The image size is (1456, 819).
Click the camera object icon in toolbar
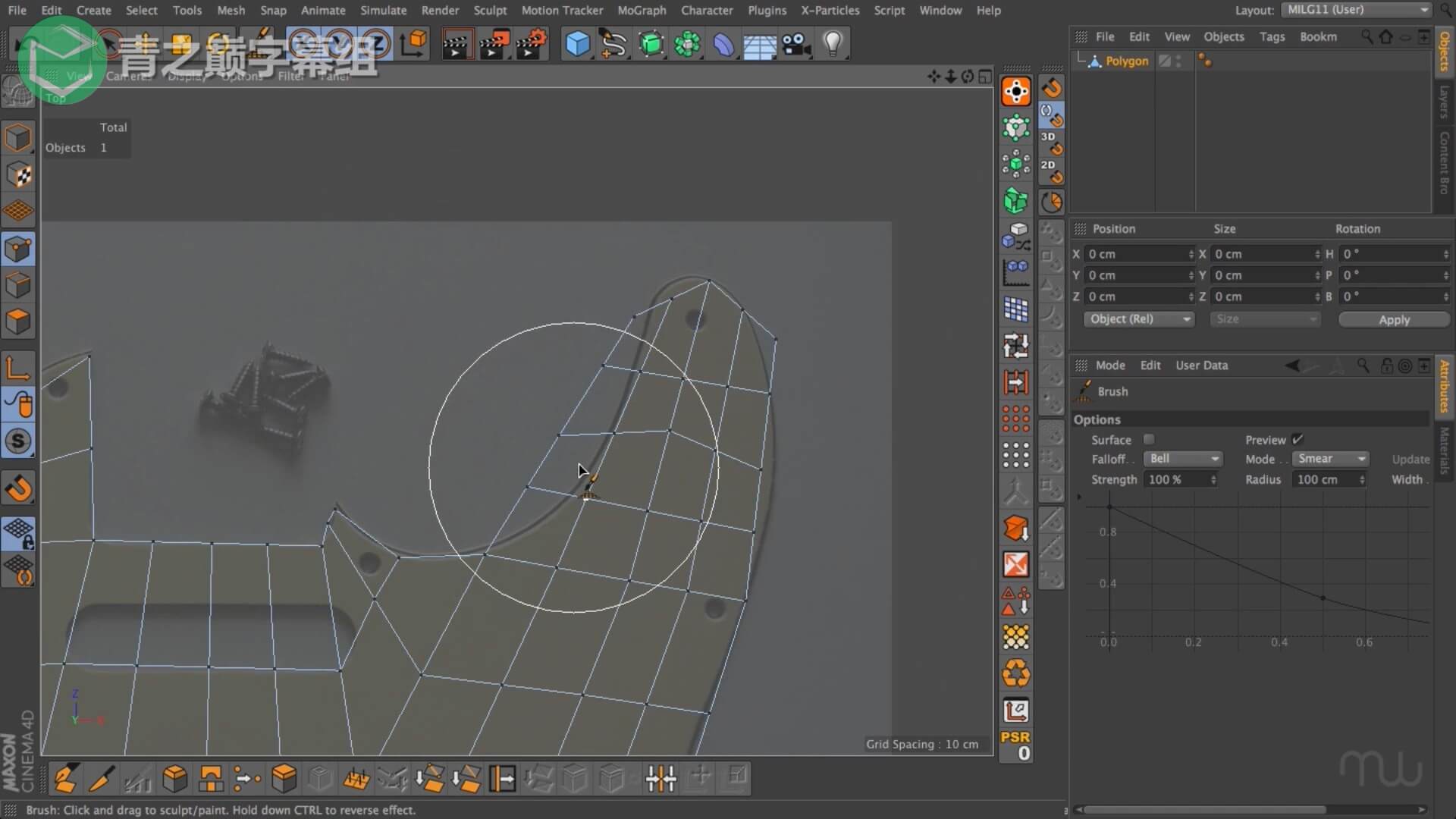point(796,44)
